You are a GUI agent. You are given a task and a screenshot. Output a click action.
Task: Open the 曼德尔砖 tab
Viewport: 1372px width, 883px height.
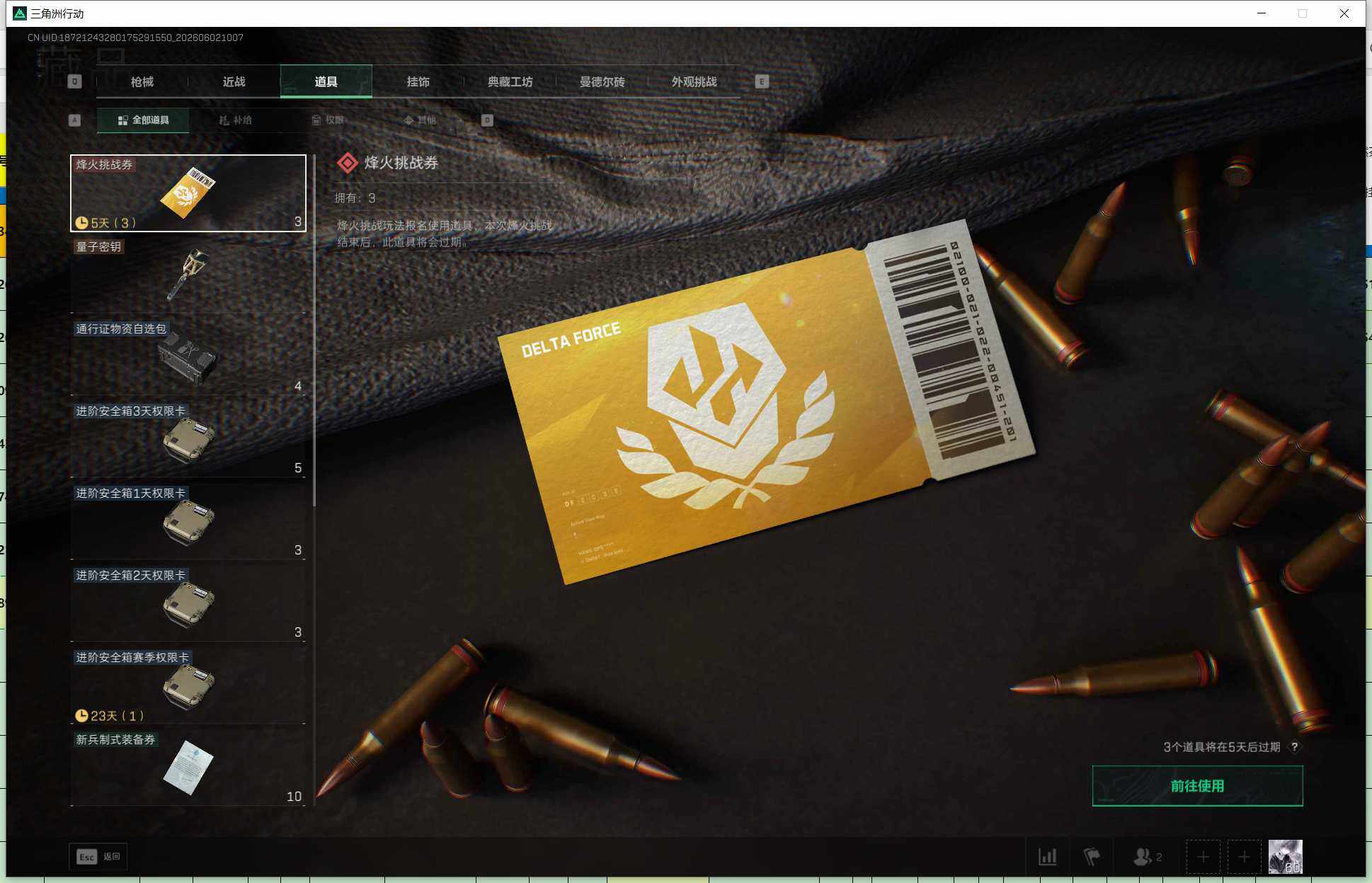(x=602, y=81)
